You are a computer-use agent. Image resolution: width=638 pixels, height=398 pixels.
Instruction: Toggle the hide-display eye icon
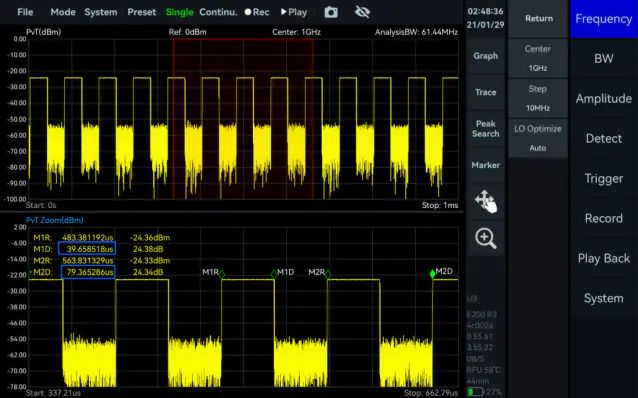(362, 12)
